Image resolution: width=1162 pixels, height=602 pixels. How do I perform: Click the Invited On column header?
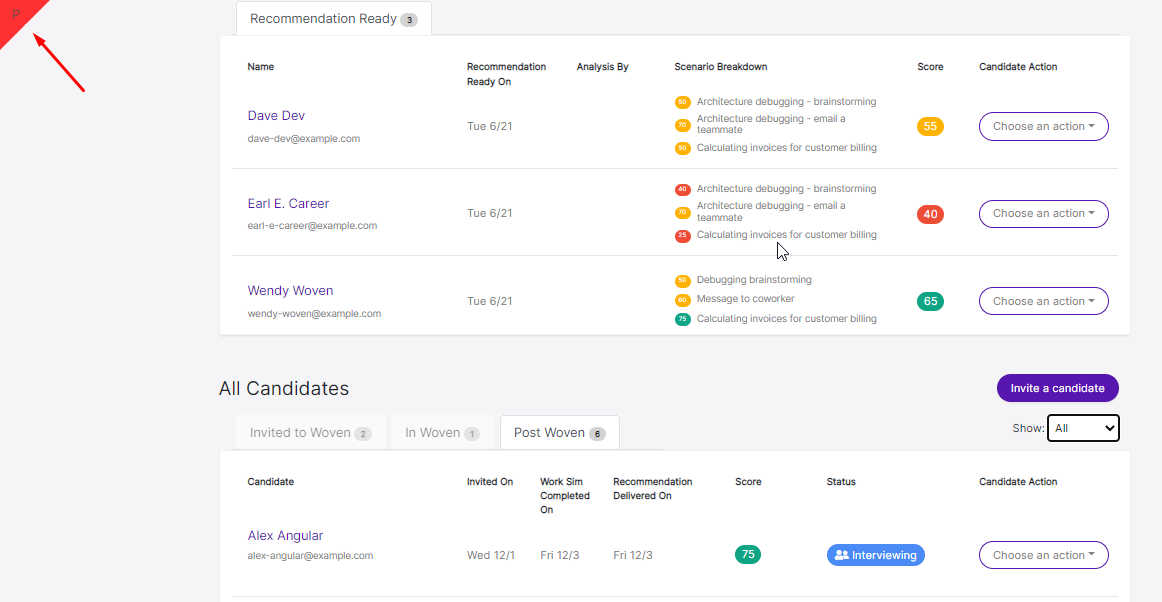(490, 482)
